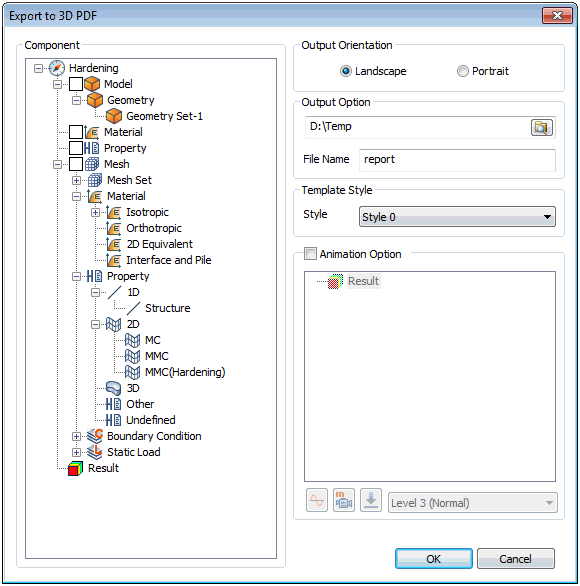Image resolution: width=580 pixels, height=586 pixels.
Task: Check the top-level Property checkbox
Action: coord(76,148)
